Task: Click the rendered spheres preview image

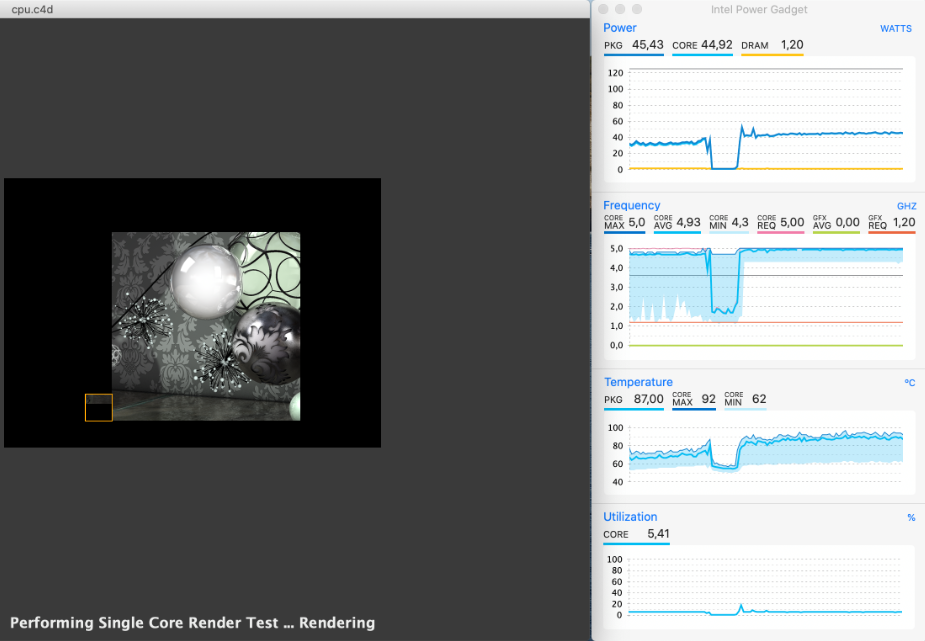Action: click(x=205, y=326)
